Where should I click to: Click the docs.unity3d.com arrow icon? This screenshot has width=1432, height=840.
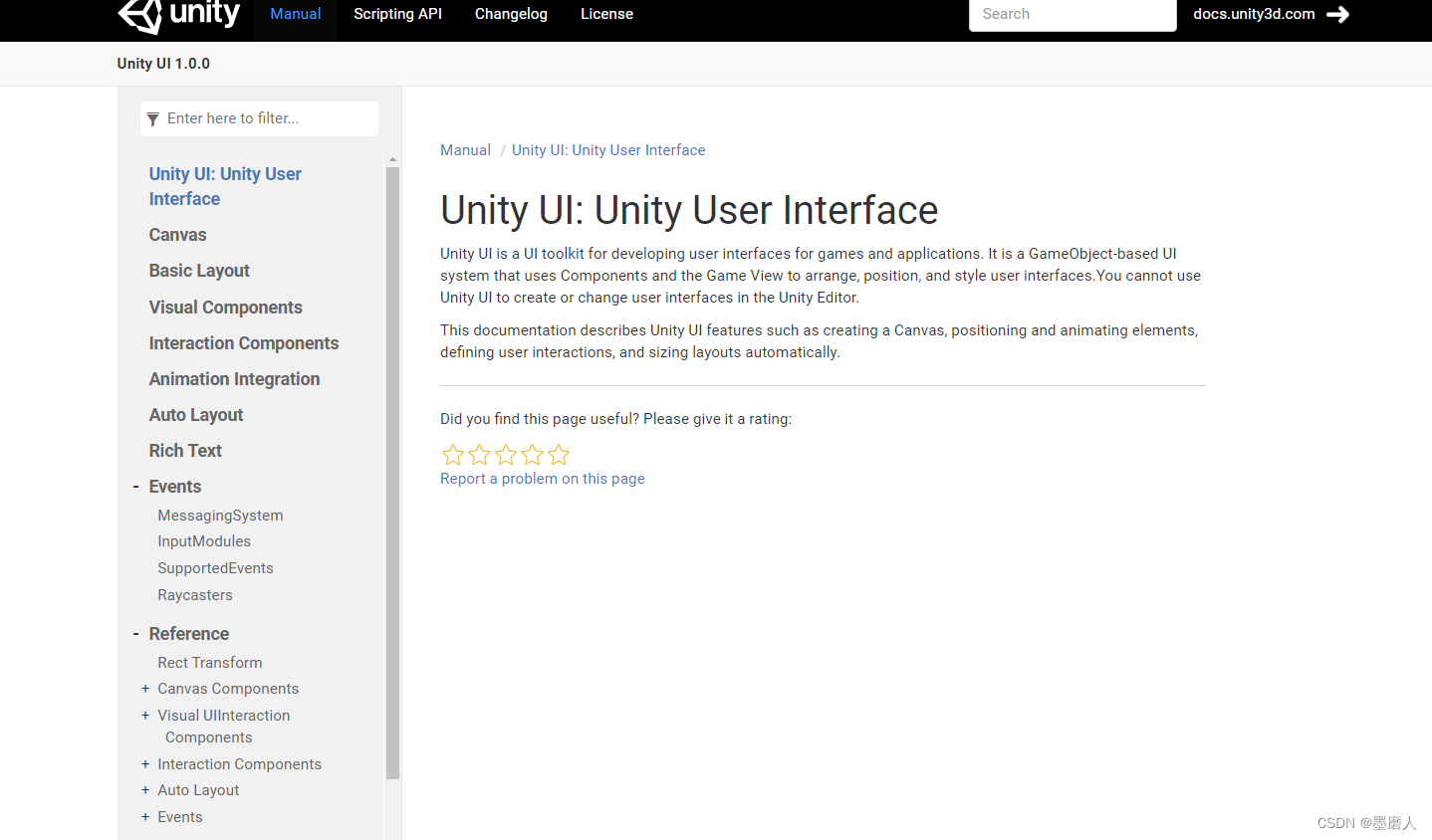click(x=1338, y=14)
